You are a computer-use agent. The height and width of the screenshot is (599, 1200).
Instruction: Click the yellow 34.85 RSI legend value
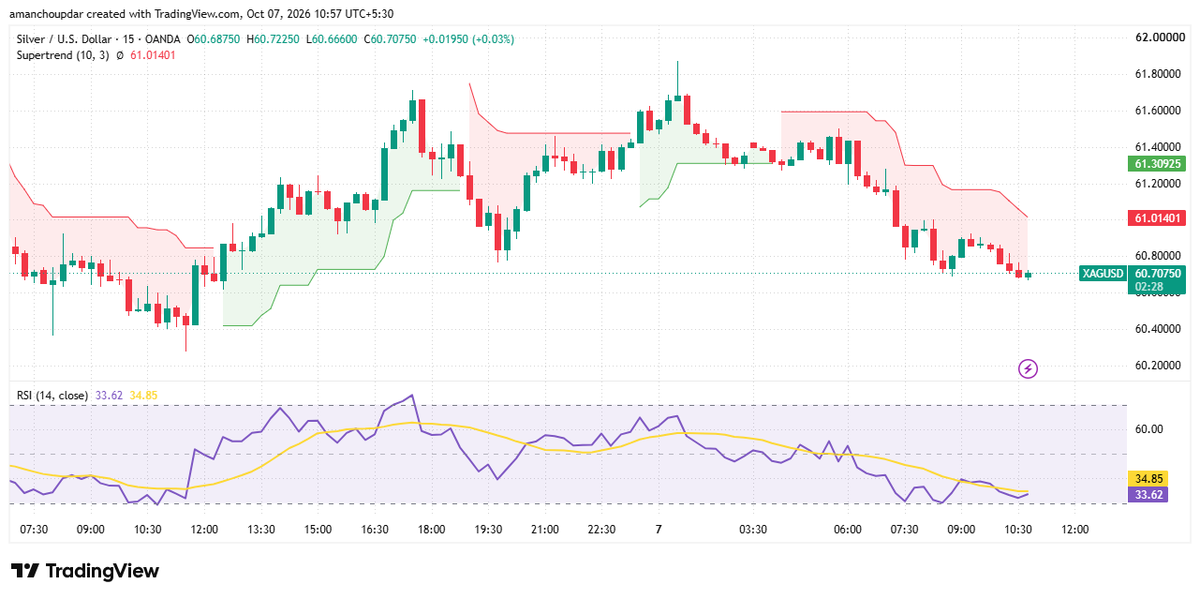tap(144, 395)
